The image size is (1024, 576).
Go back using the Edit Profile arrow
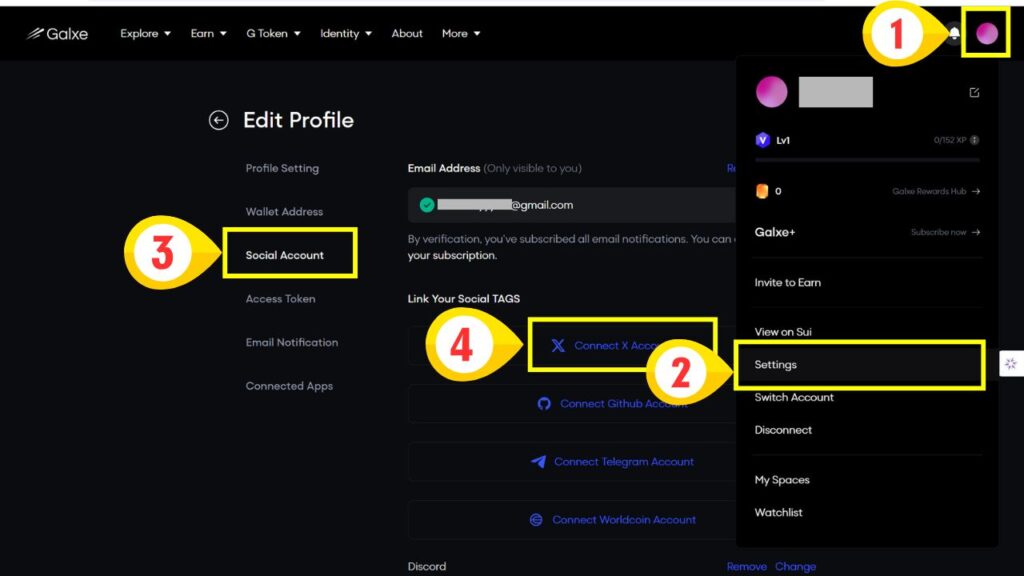click(218, 120)
